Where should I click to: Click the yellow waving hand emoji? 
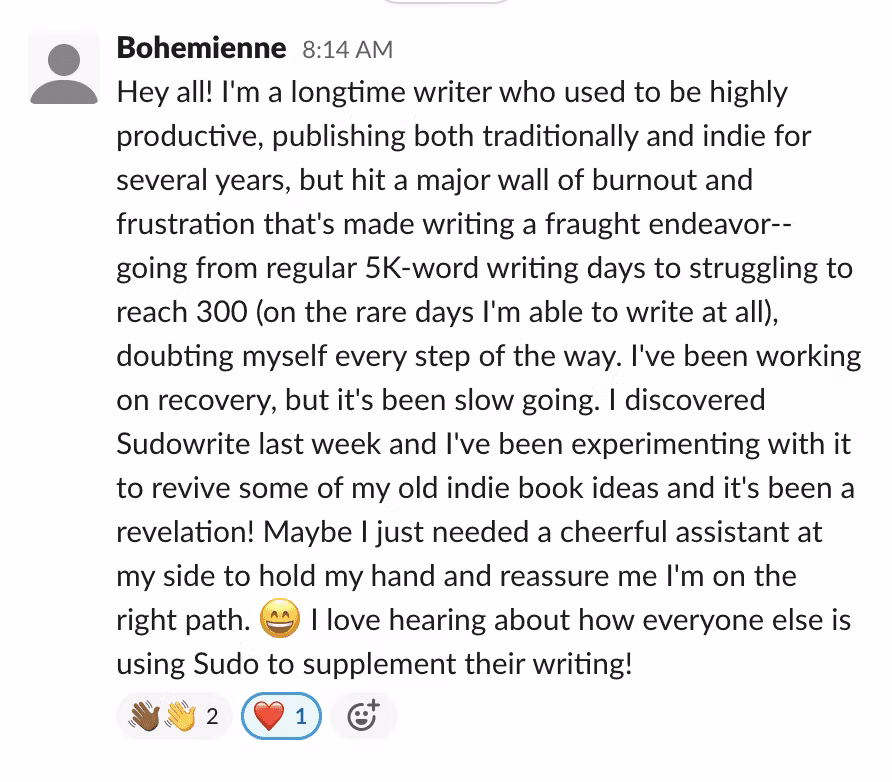pyautogui.click(x=181, y=715)
